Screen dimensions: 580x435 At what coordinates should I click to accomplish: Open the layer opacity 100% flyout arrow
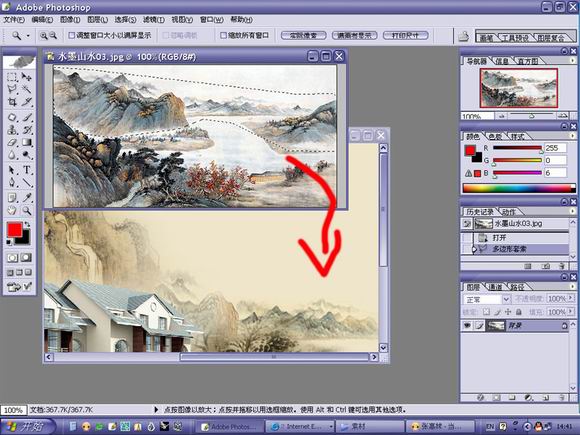571,298
